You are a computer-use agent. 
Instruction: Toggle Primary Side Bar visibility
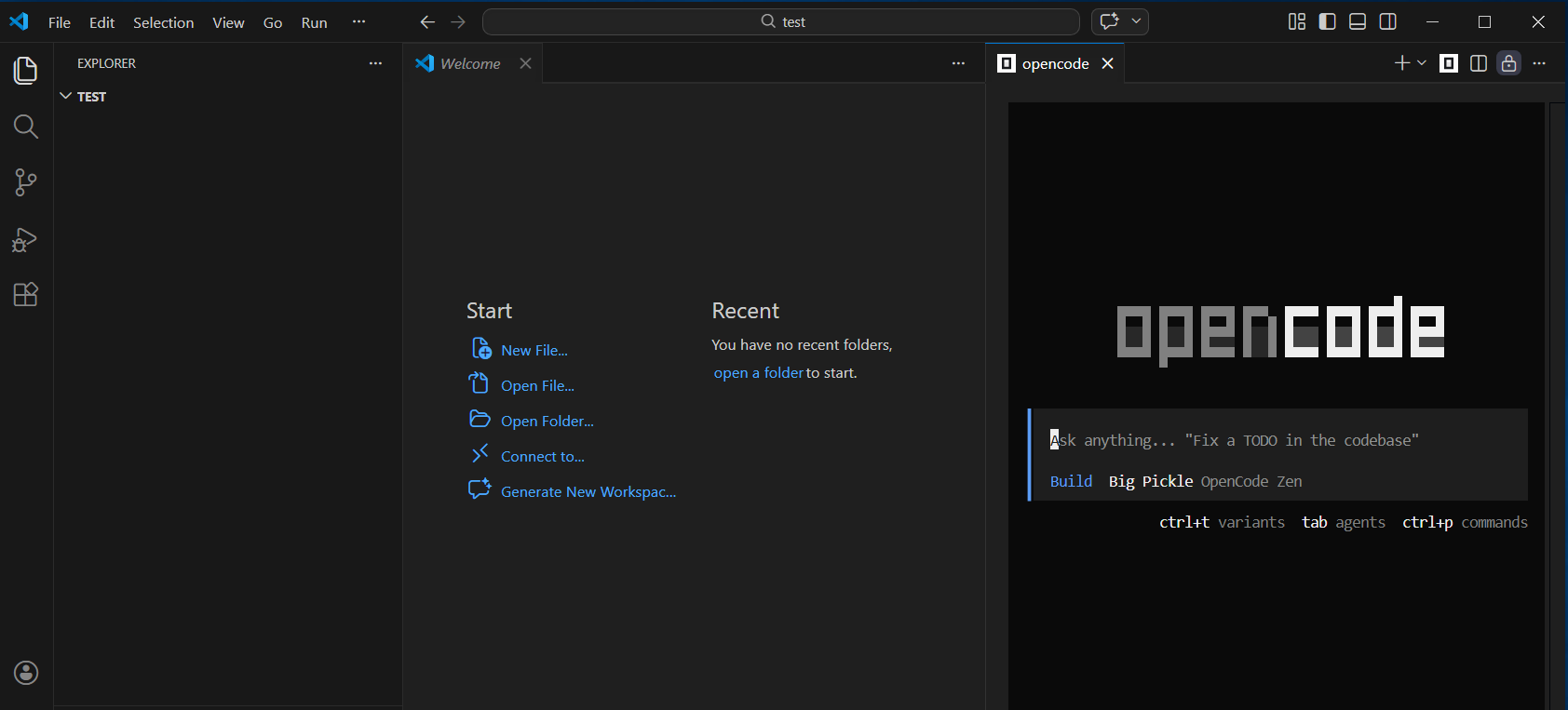(x=1328, y=21)
